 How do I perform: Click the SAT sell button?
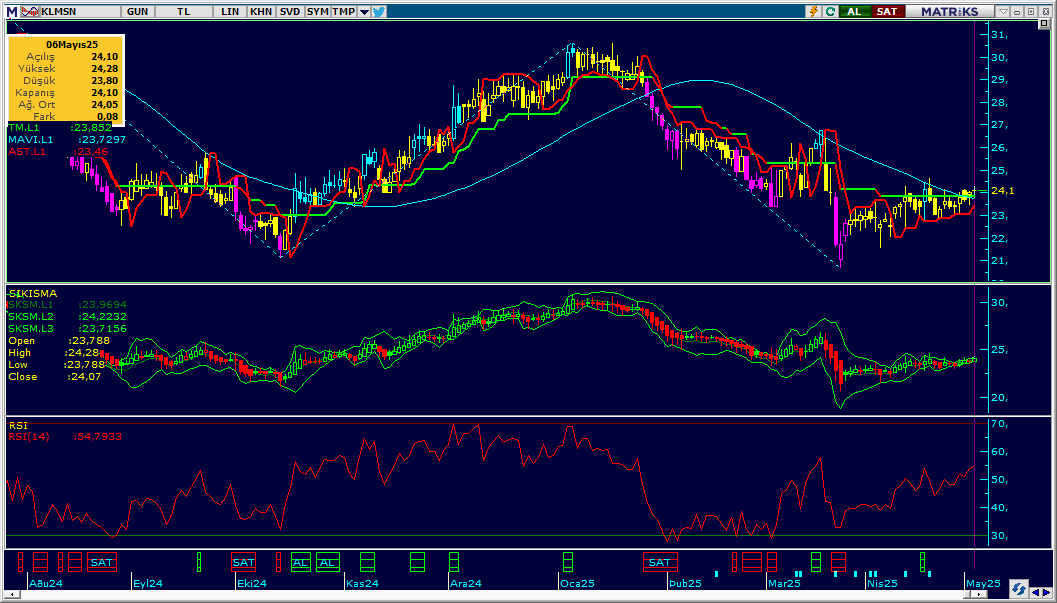point(888,11)
